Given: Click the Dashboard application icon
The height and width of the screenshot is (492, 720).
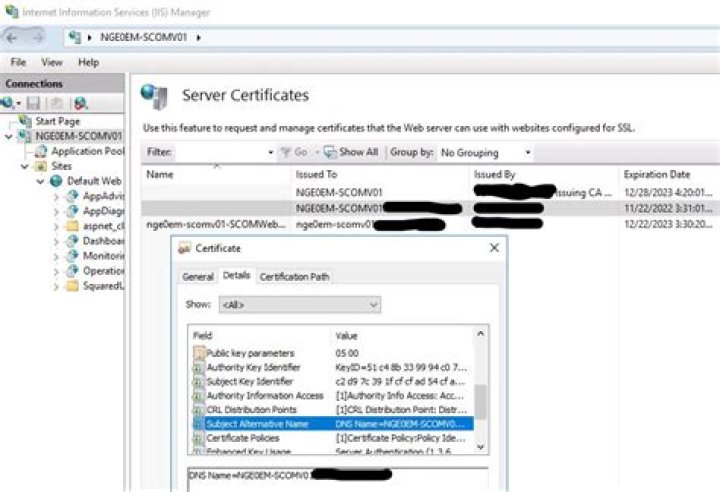Looking at the screenshot, I should 72,241.
